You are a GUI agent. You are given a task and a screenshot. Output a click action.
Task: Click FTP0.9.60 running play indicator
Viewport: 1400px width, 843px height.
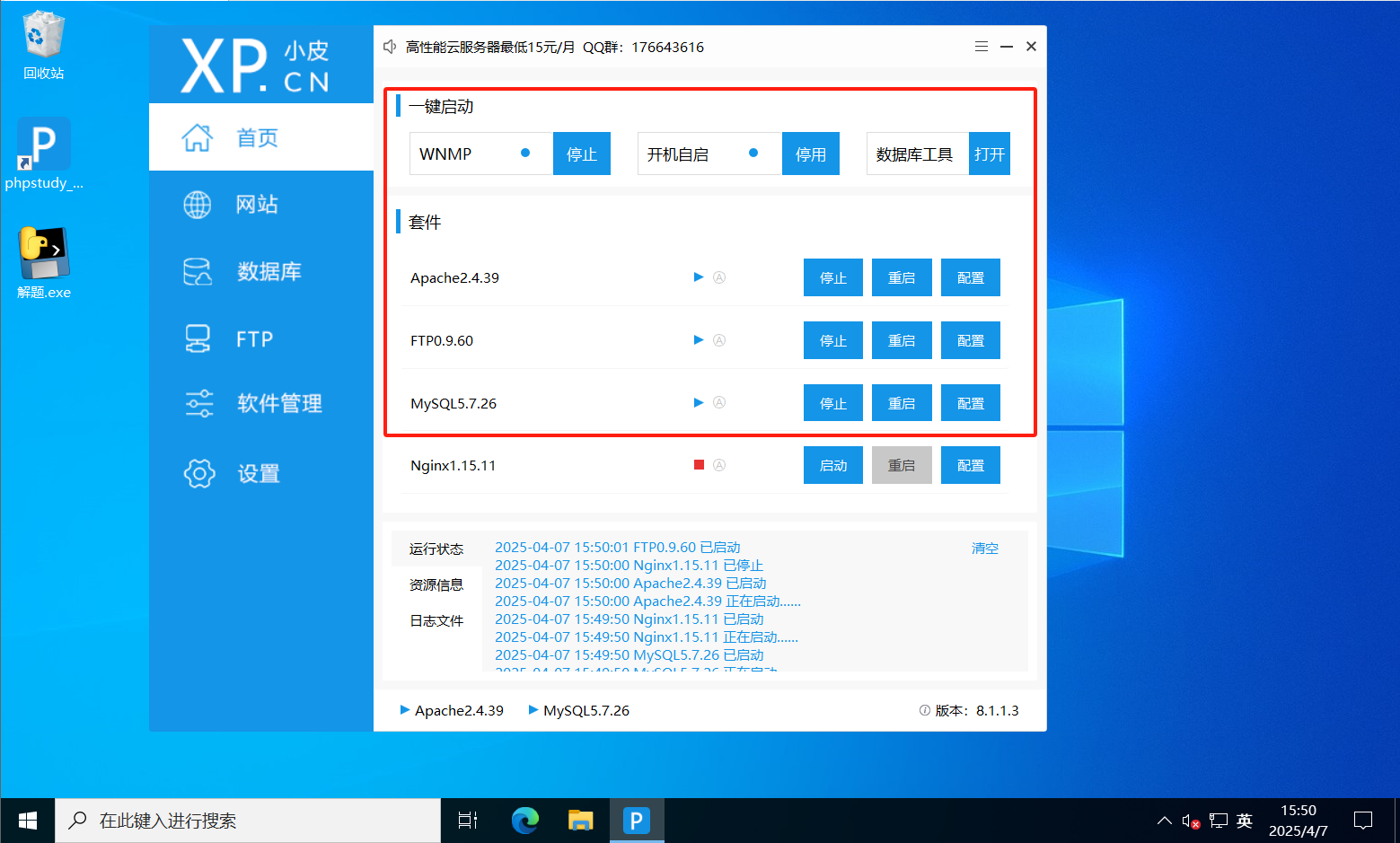click(x=699, y=340)
